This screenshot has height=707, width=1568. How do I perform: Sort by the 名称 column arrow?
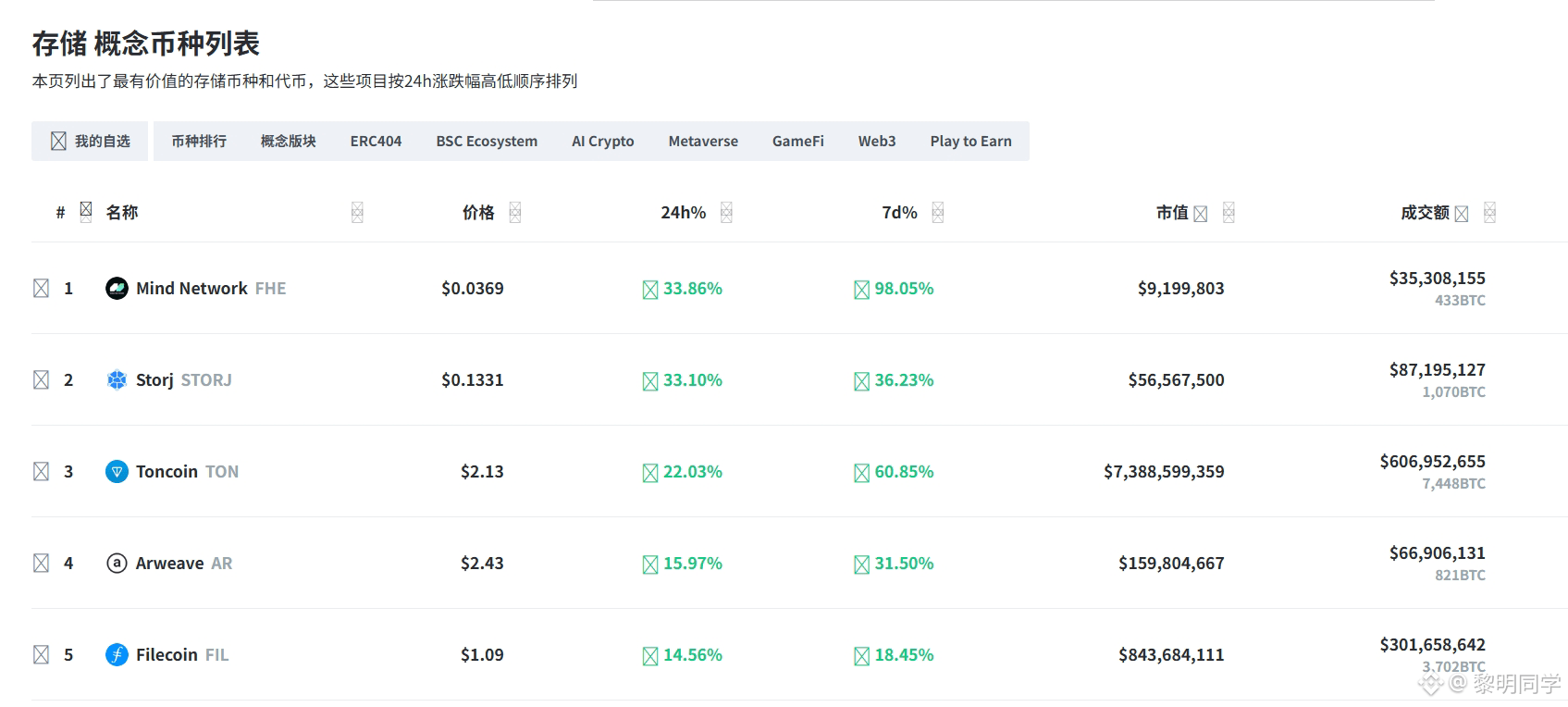click(x=357, y=213)
